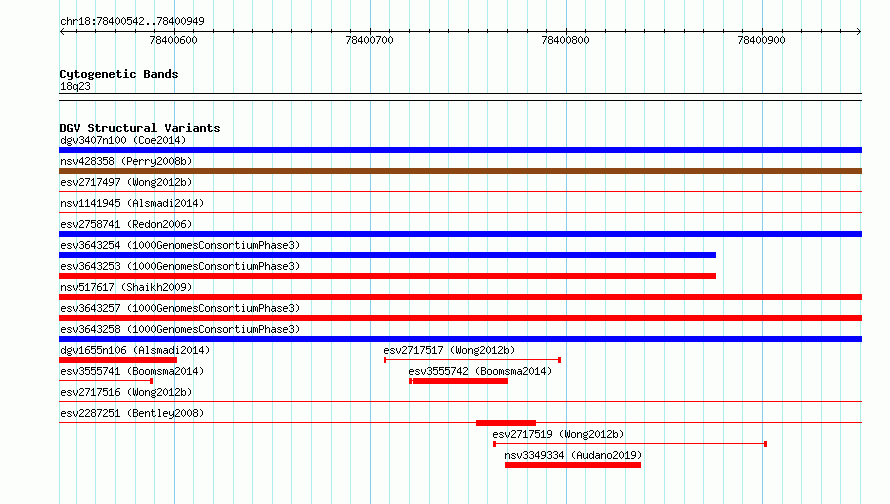The width and height of the screenshot is (890, 504).
Task: Click red bar under nsv3349334
Action: 573,465
